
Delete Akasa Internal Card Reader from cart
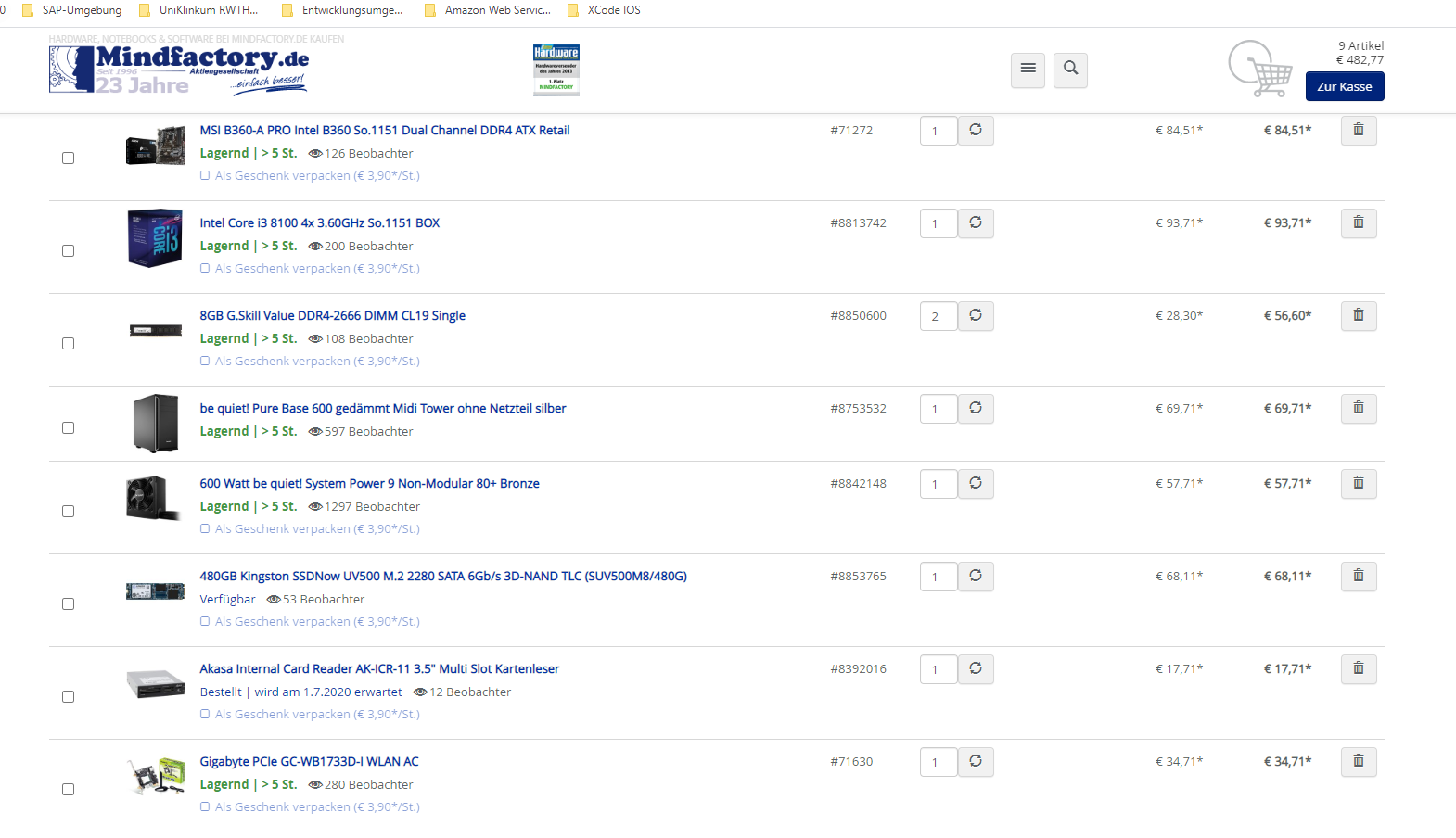pos(1359,669)
